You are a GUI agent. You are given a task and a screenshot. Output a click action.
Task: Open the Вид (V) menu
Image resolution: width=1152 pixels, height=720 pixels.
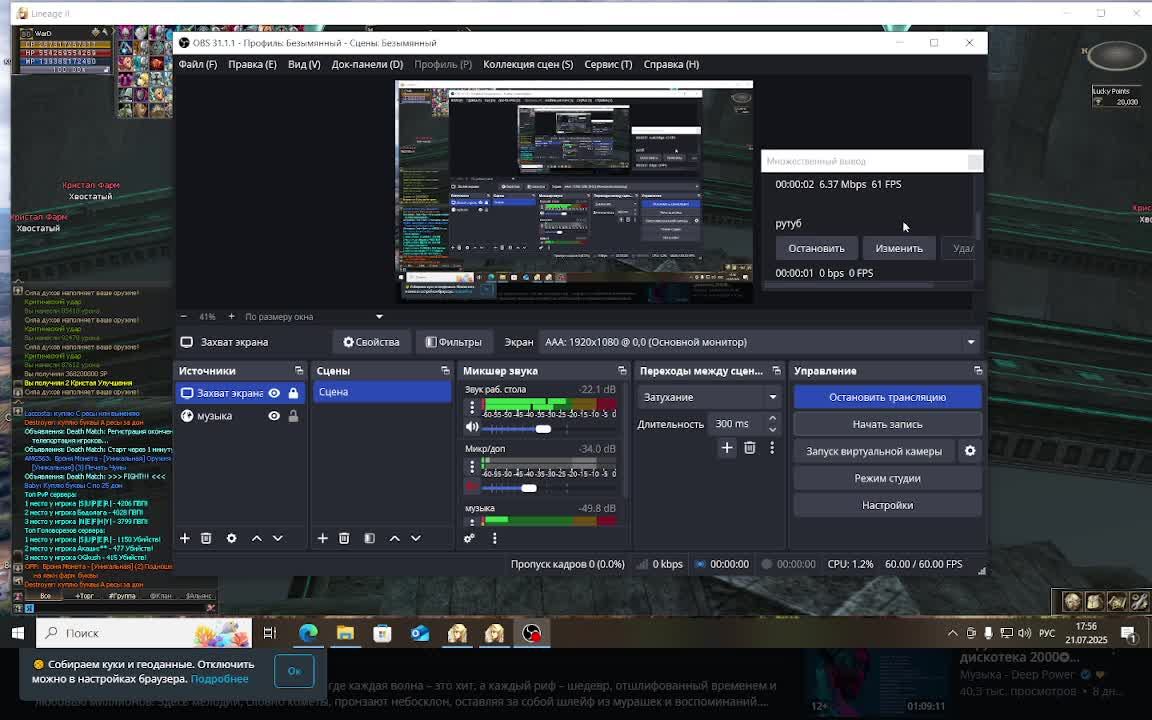(304, 65)
